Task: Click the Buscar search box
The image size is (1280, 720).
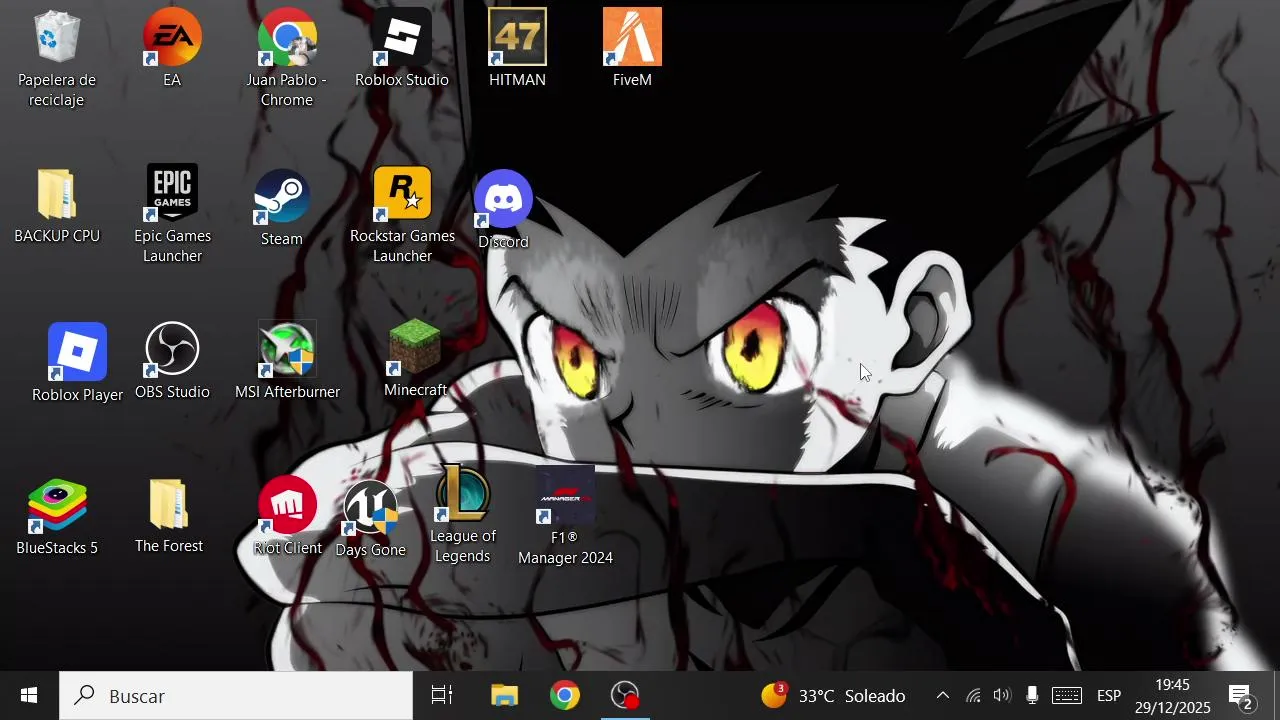Action: point(236,696)
